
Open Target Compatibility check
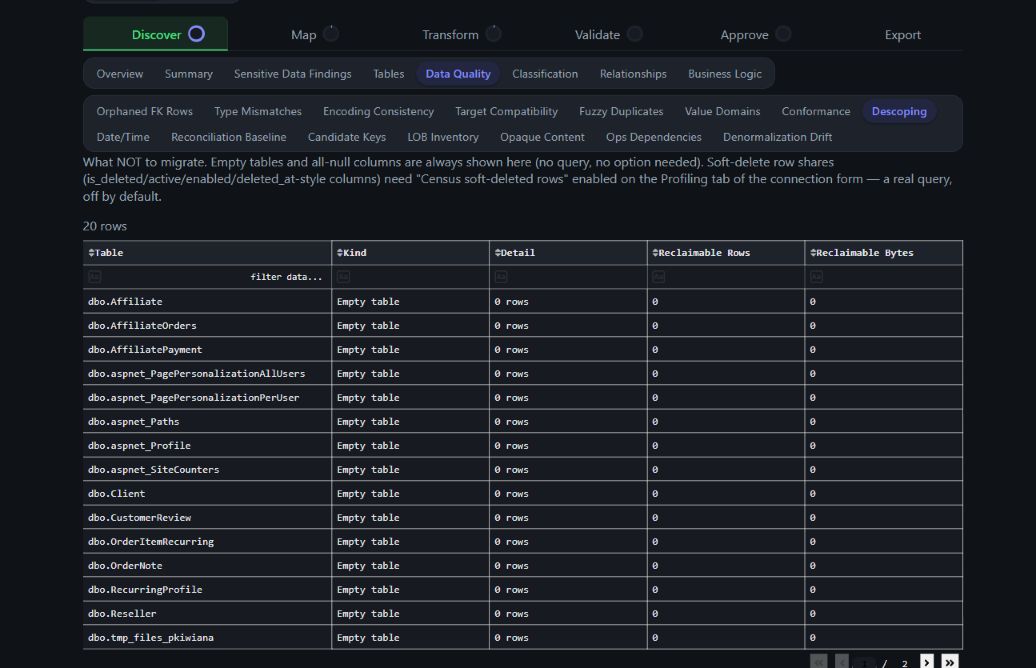tap(506, 112)
